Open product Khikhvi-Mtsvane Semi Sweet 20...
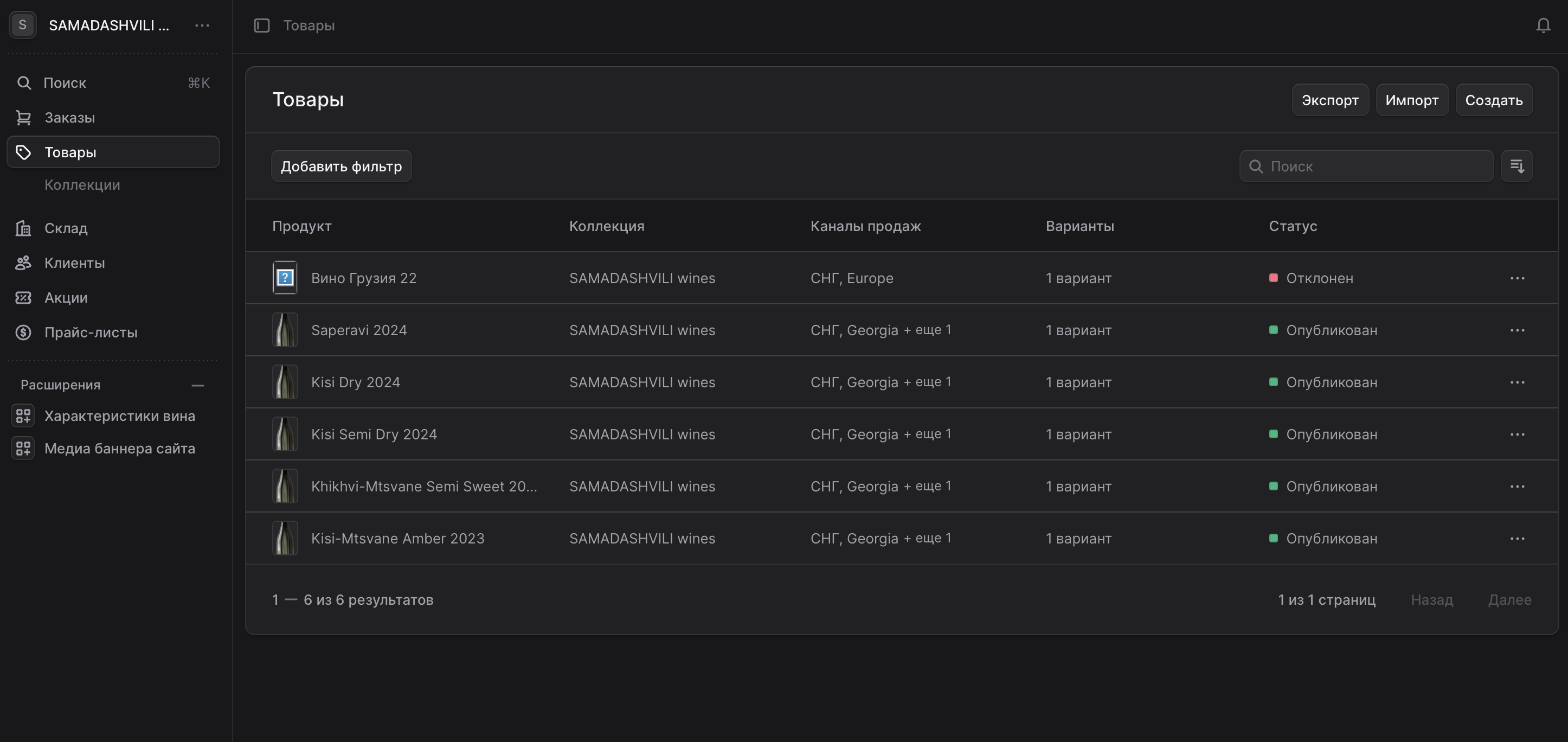The image size is (1568, 742). click(425, 487)
